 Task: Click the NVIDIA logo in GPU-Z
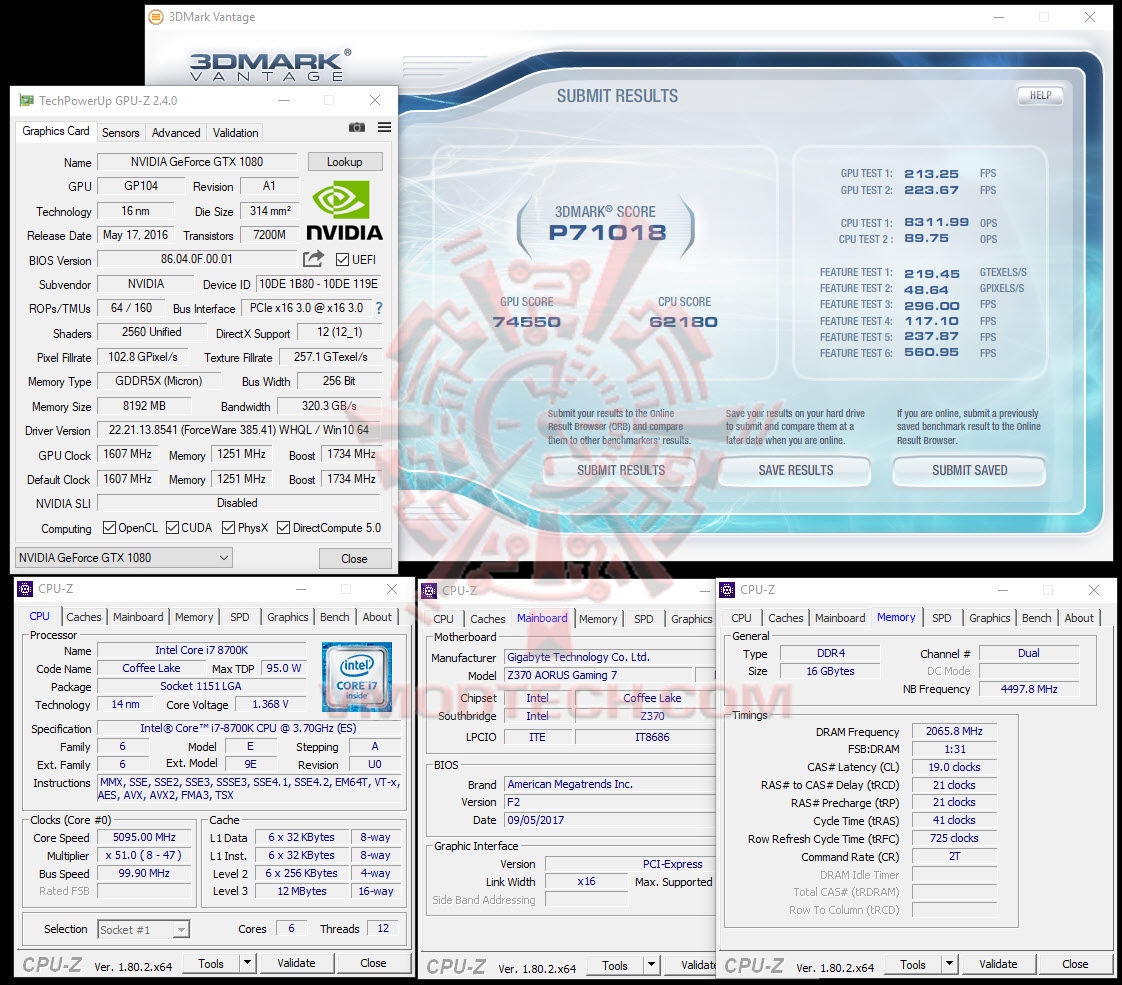pyautogui.click(x=344, y=210)
